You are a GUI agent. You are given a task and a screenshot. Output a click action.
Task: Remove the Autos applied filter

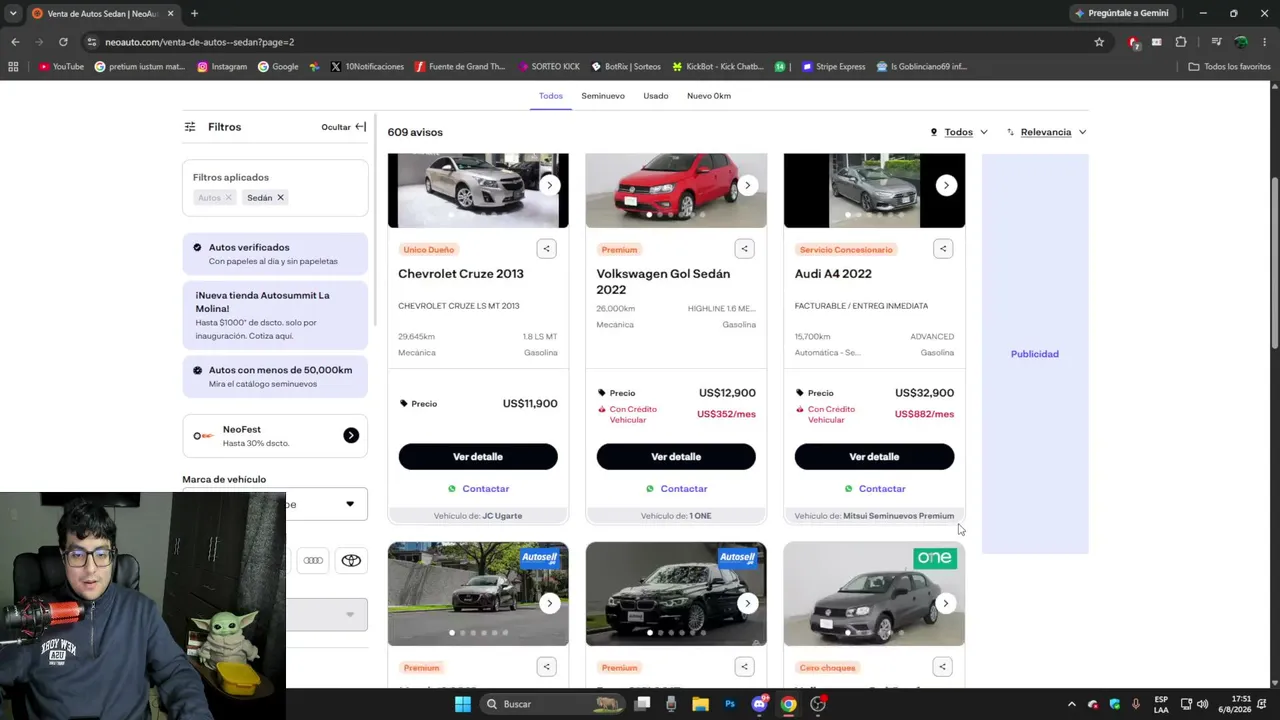coord(228,197)
